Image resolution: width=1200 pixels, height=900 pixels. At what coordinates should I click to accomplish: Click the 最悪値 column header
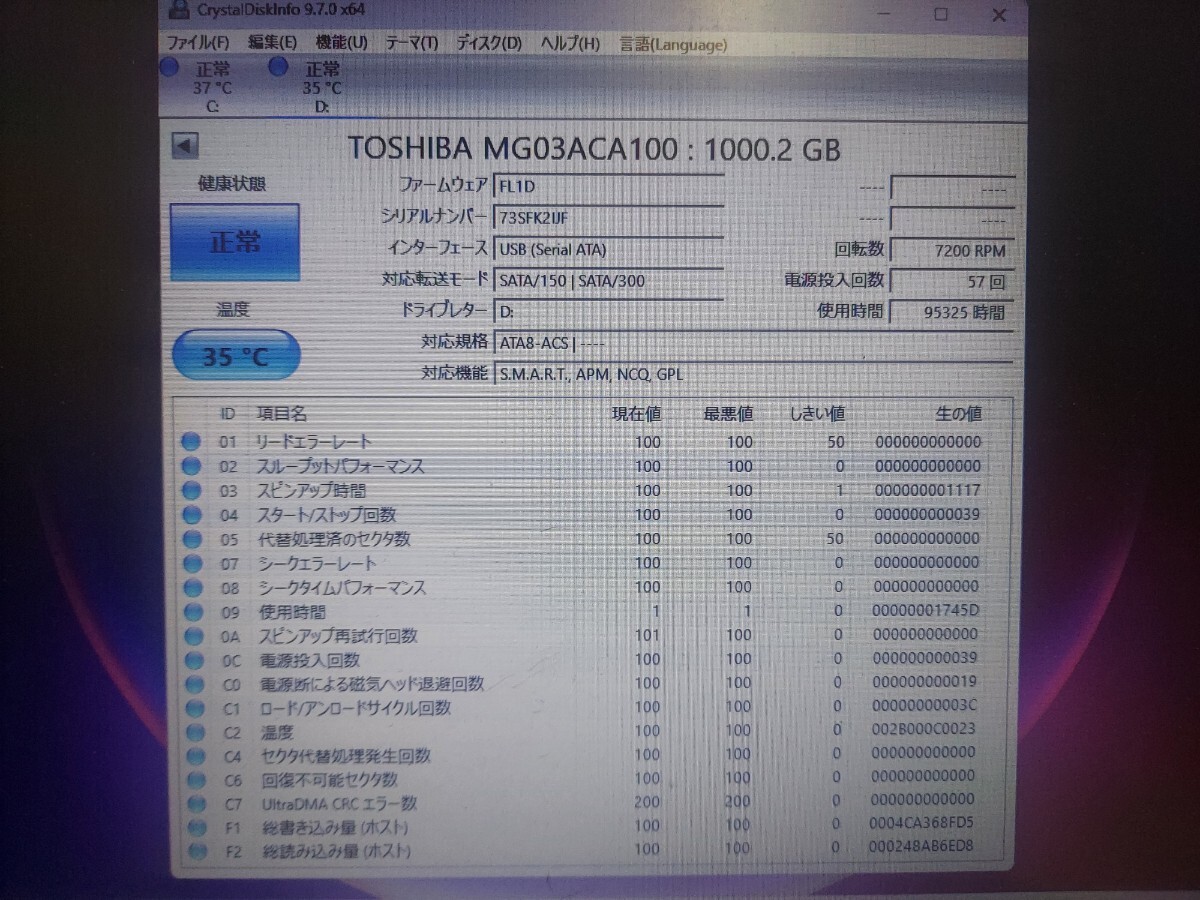pyautogui.click(x=728, y=414)
